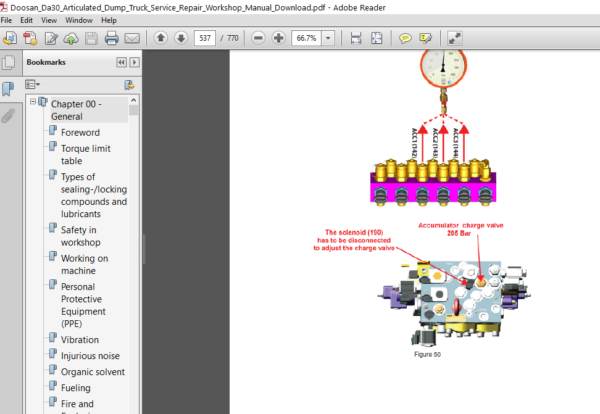Open the Attachments paperclip panel
Viewport: 600px width, 414px height.
pos(8,115)
